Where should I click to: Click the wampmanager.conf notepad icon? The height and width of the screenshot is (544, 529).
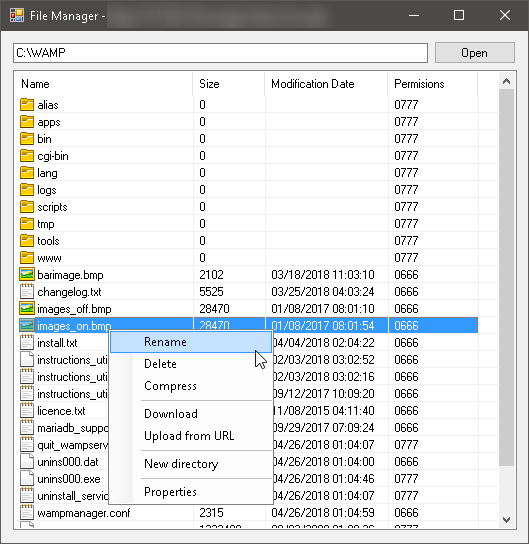click(27, 512)
